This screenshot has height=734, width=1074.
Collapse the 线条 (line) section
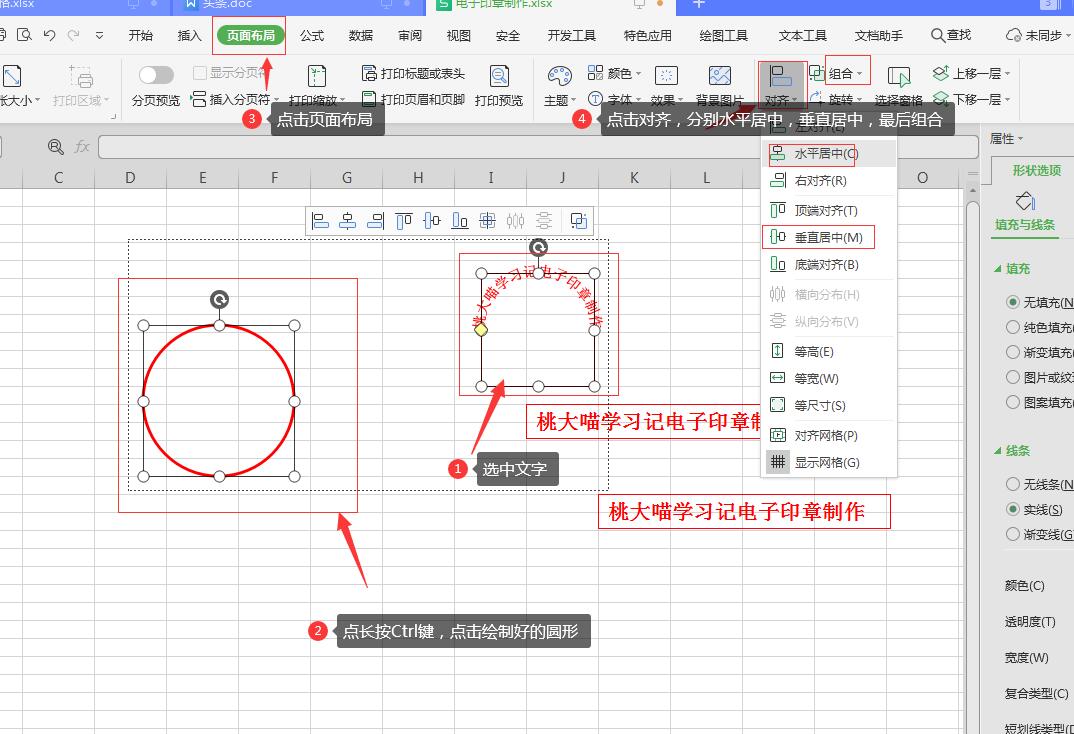[x=997, y=451]
